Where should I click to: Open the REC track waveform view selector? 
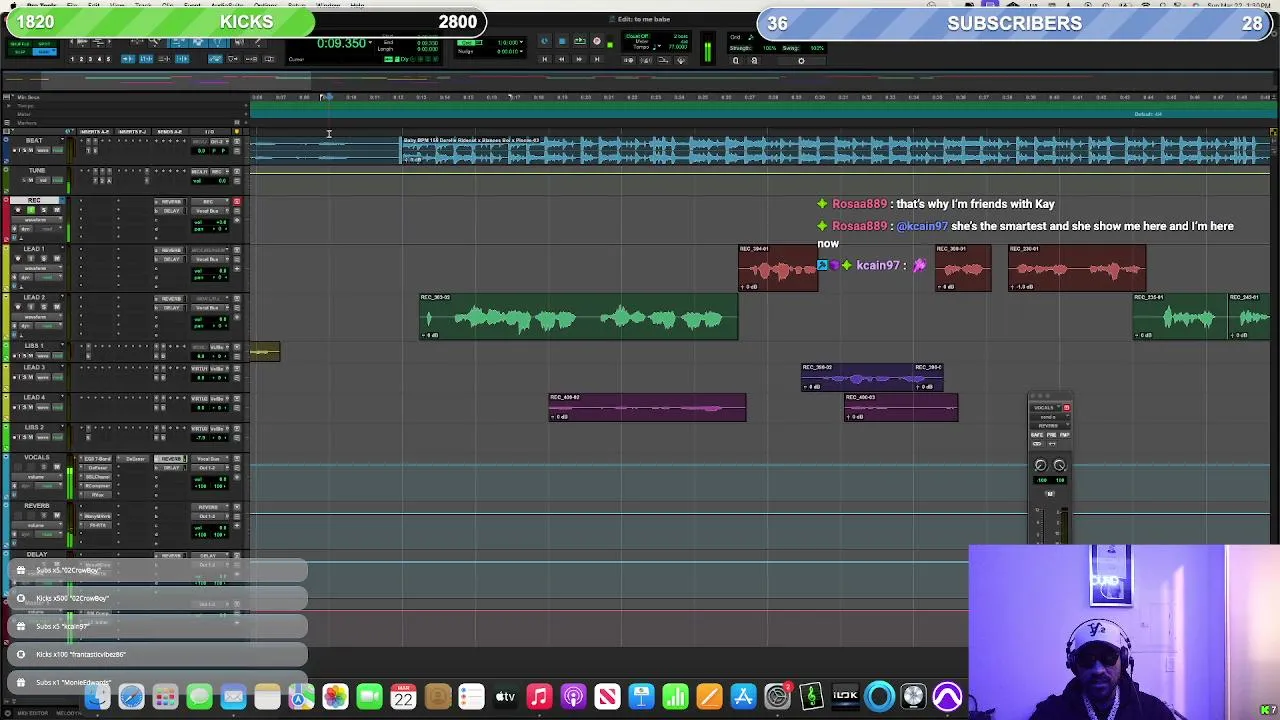click(x=37, y=220)
